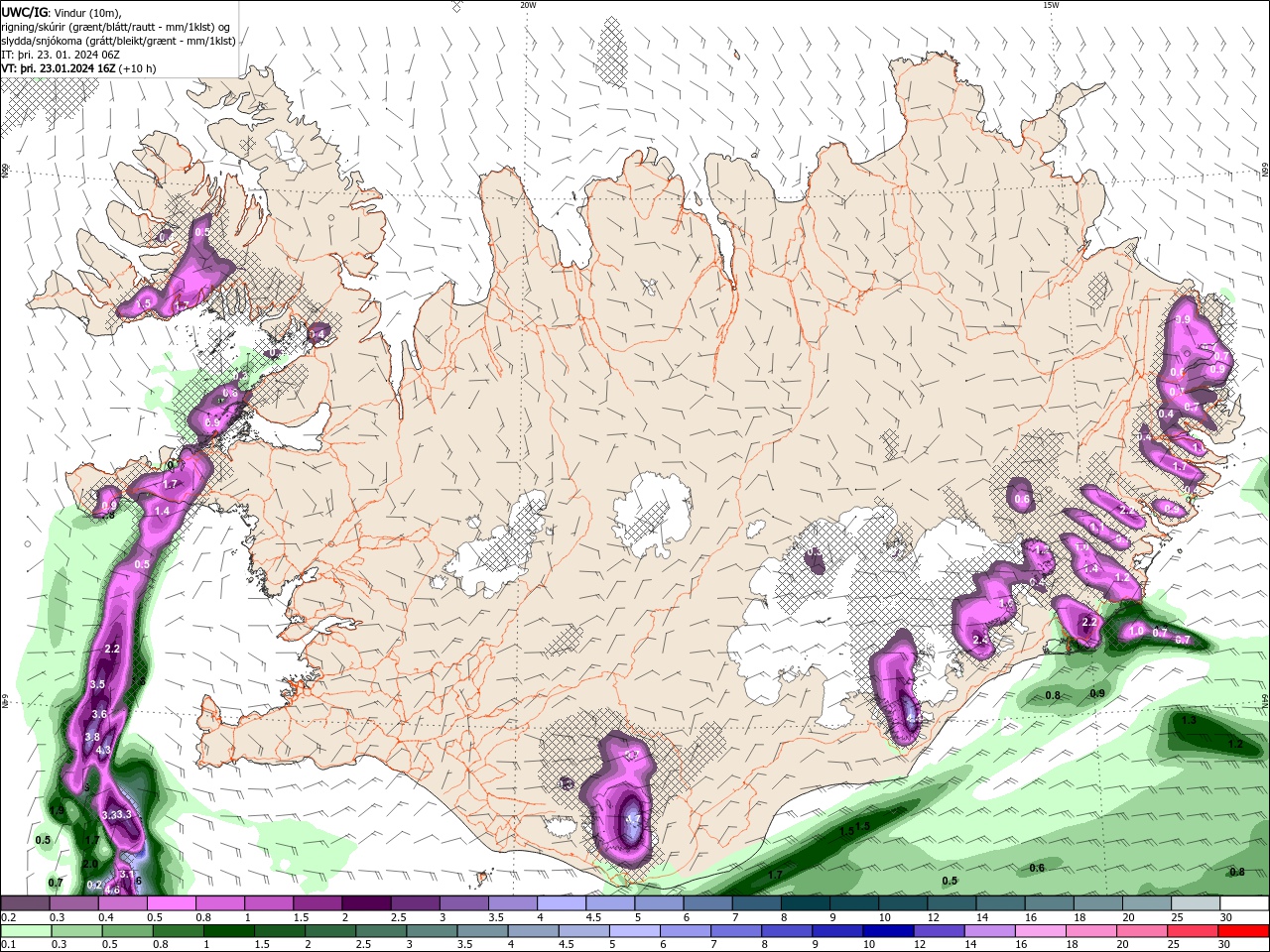Select the light pink 16 rain swatch
Screen dimensions: 1270x952
coord(1042,931)
